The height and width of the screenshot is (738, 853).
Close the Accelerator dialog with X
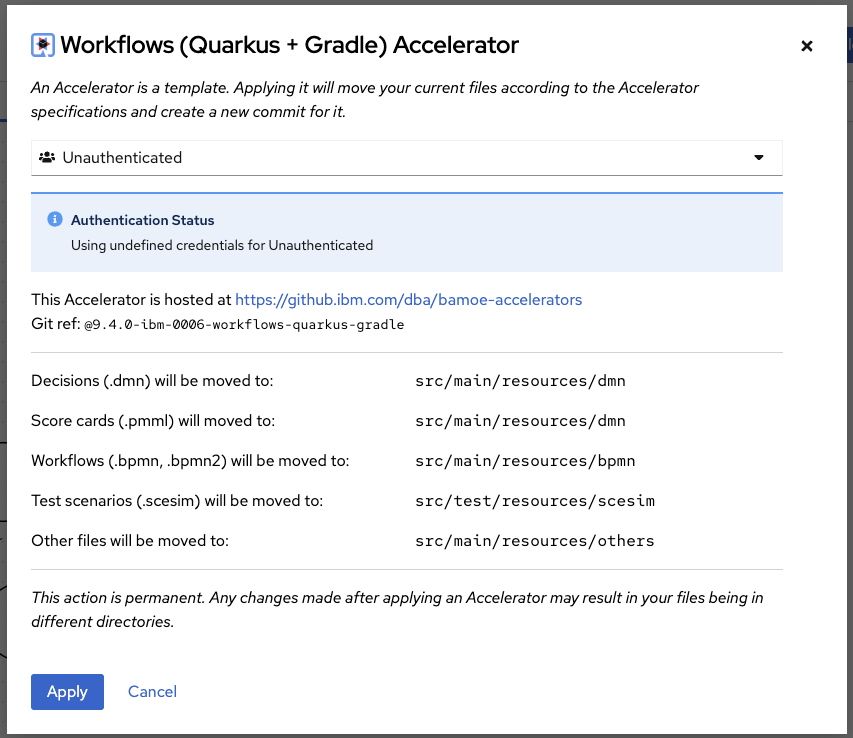click(x=807, y=46)
